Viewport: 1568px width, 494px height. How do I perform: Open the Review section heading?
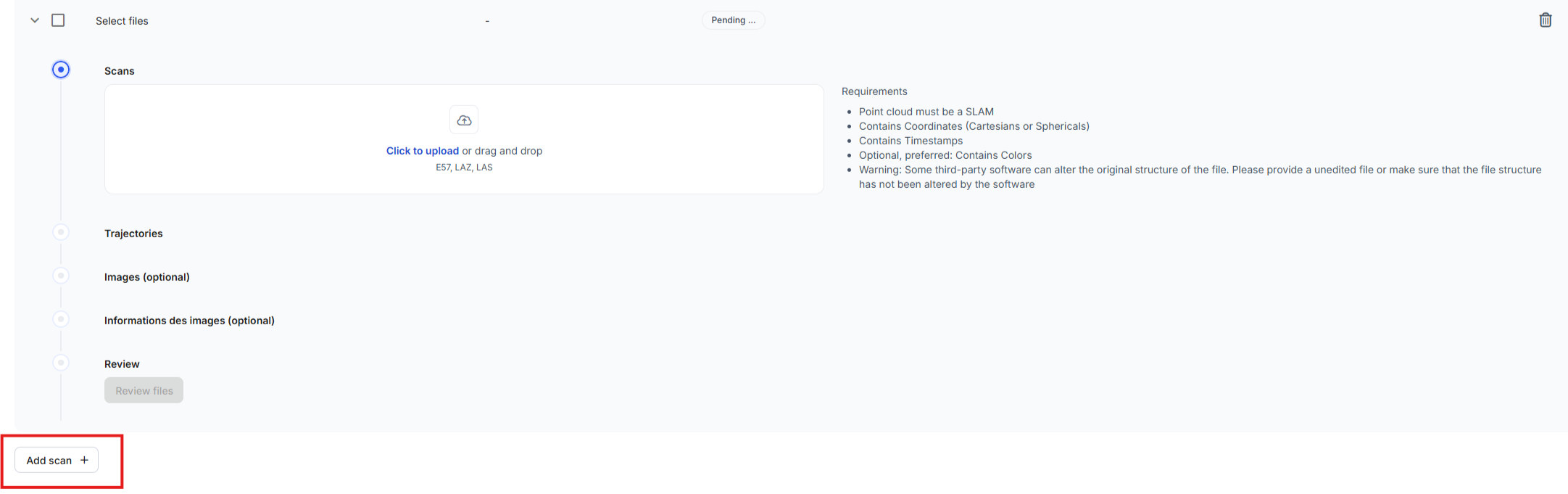[122, 364]
